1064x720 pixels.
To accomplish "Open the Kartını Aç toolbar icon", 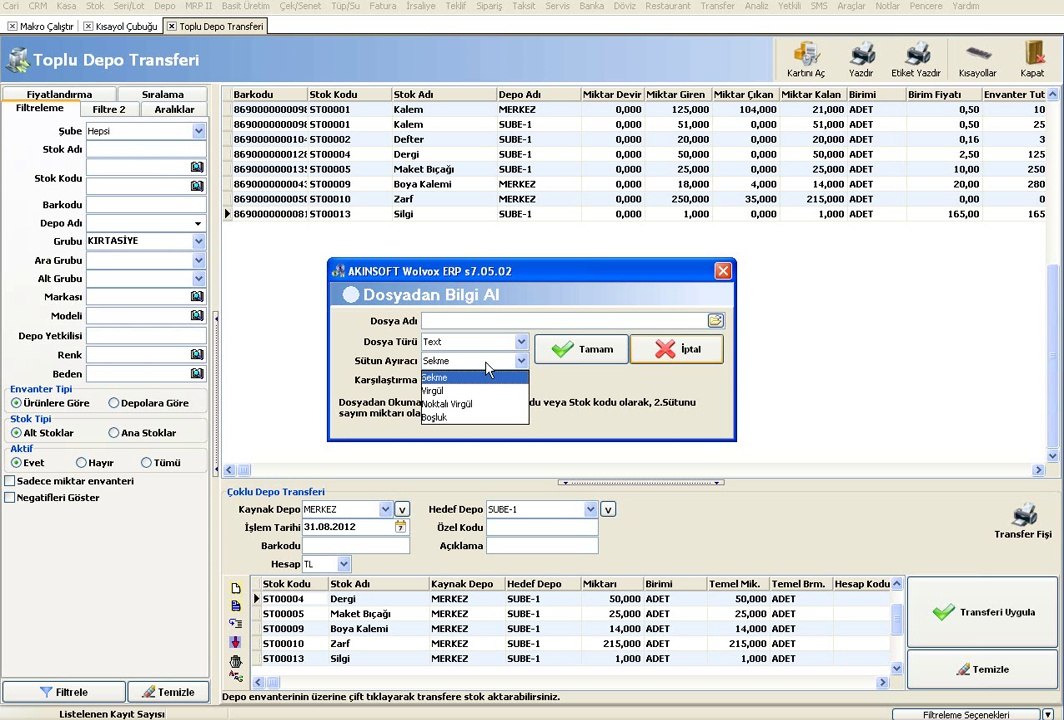I will click(806, 60).
